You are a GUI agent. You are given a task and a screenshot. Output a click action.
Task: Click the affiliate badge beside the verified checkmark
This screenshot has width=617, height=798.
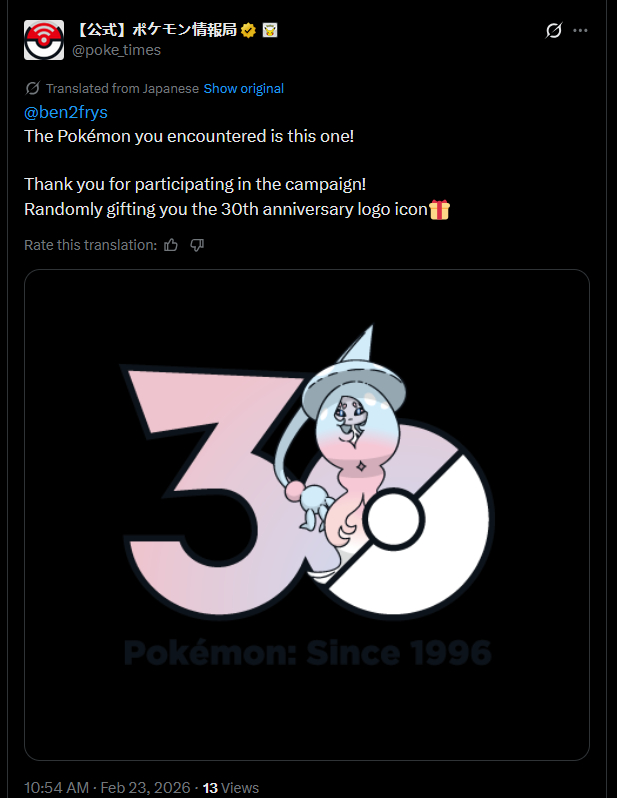tap(270, 31)
